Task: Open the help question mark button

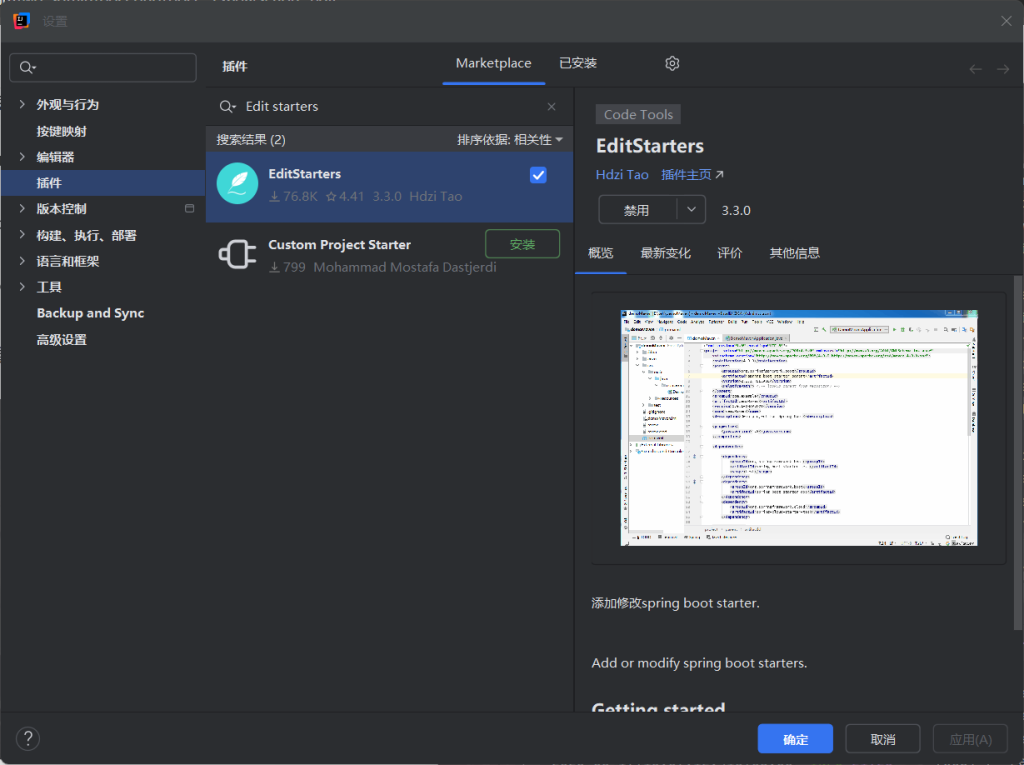Action: click(x=28, y=739)
